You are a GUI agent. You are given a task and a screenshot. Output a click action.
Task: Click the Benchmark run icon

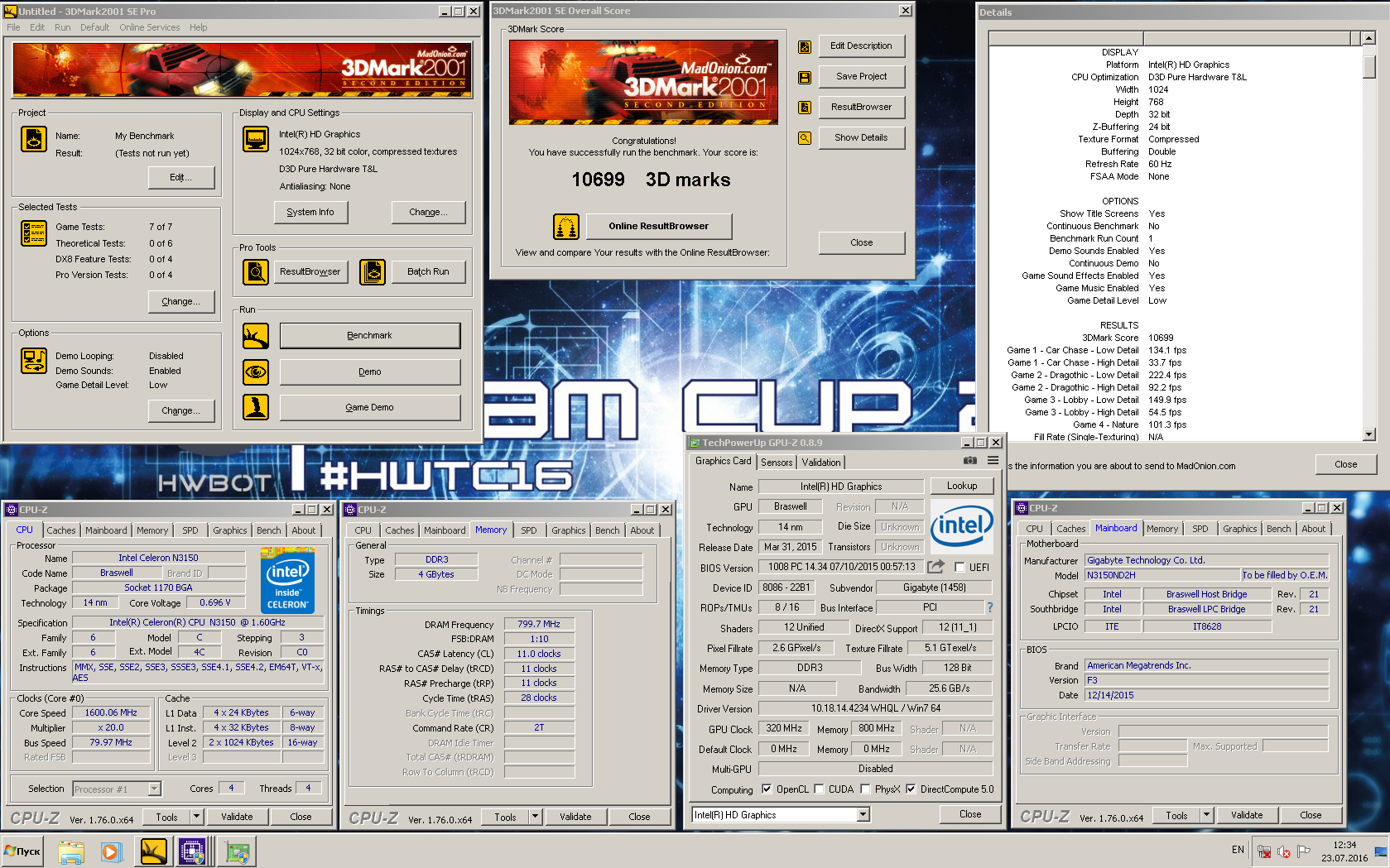[256, 336]
